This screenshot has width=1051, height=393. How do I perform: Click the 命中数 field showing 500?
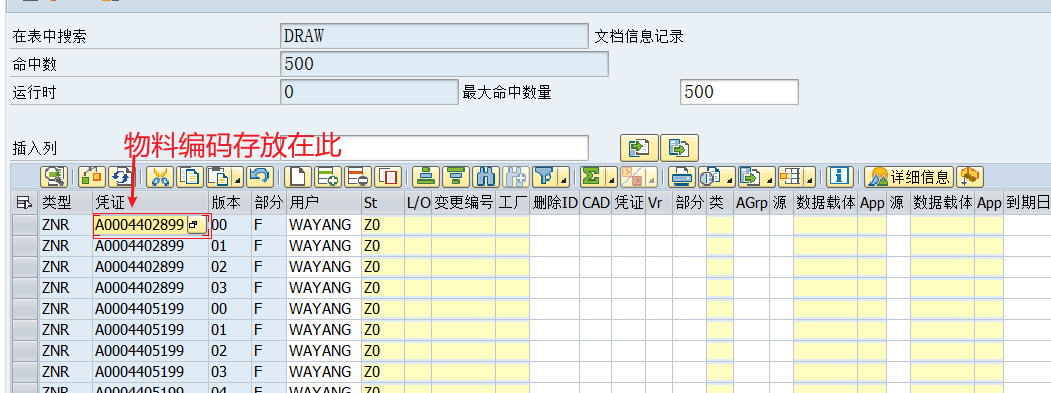coord(444,64)
